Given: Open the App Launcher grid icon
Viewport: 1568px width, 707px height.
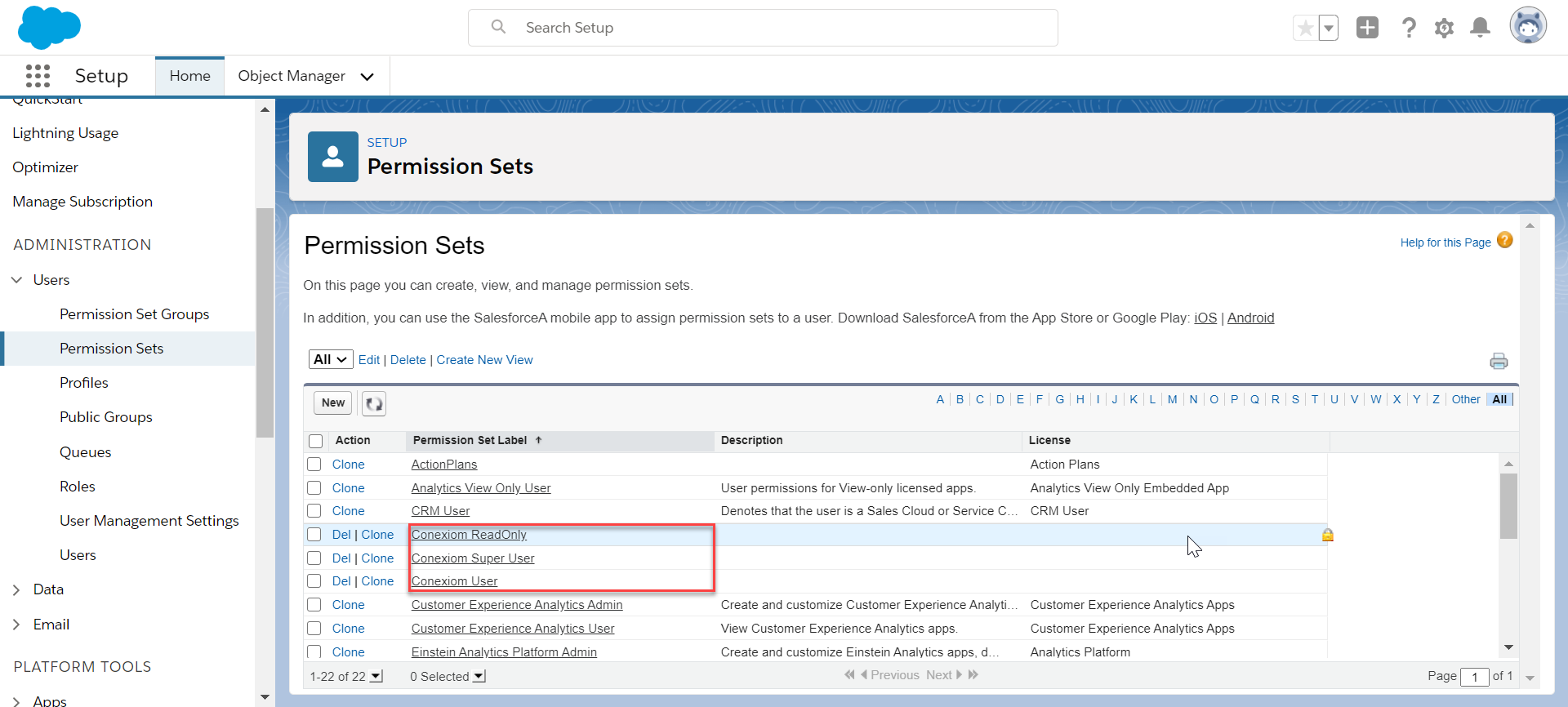Looking at the screenshot, I should point(38,76).
